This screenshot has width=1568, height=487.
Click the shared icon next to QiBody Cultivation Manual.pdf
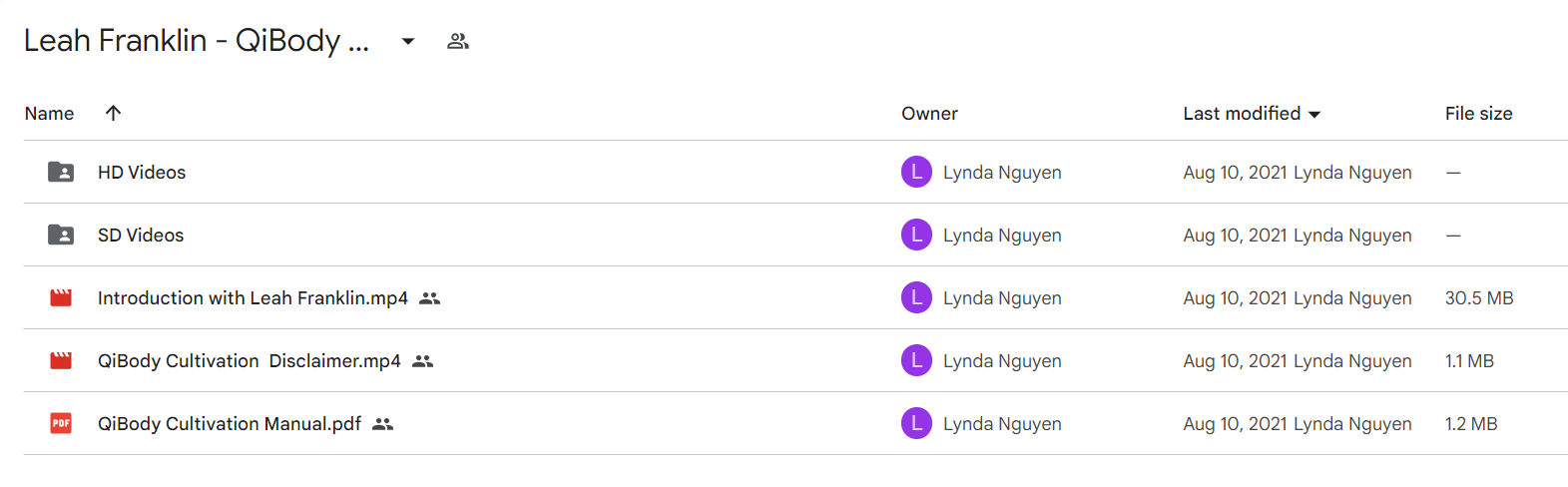383,424
